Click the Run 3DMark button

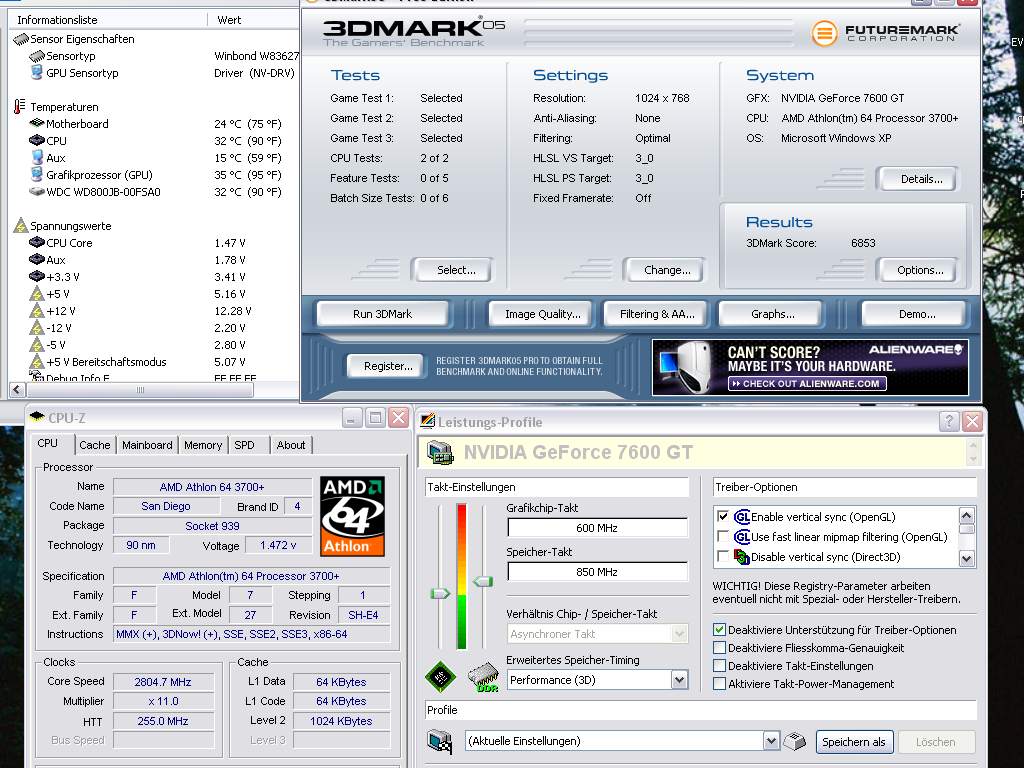coord(383,314)
